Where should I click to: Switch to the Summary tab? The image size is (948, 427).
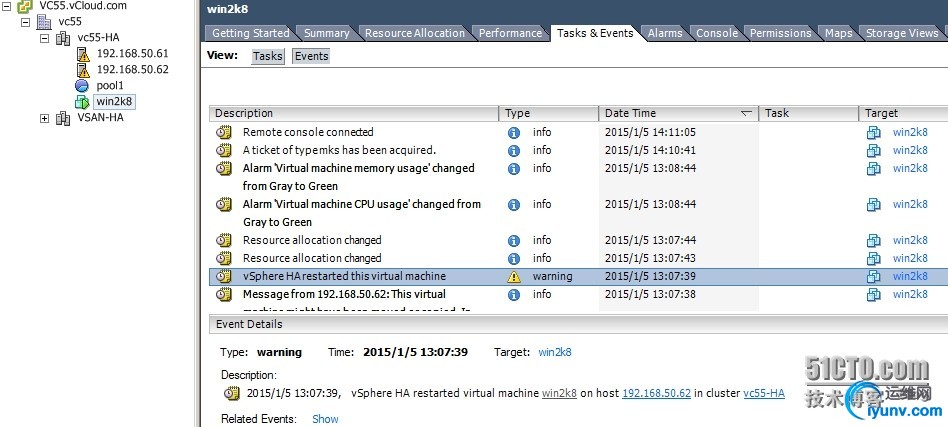pyautogui.click(x=326, y=33)
